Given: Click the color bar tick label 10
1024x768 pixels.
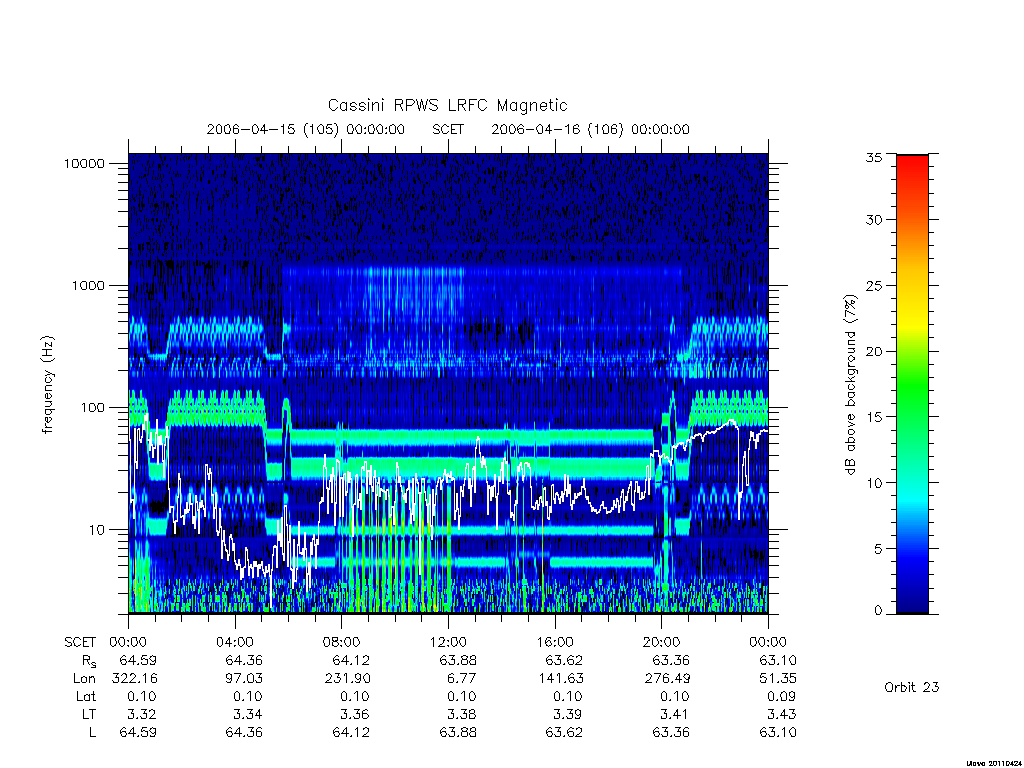Looking at the screenshot, I should click(874, 483).
